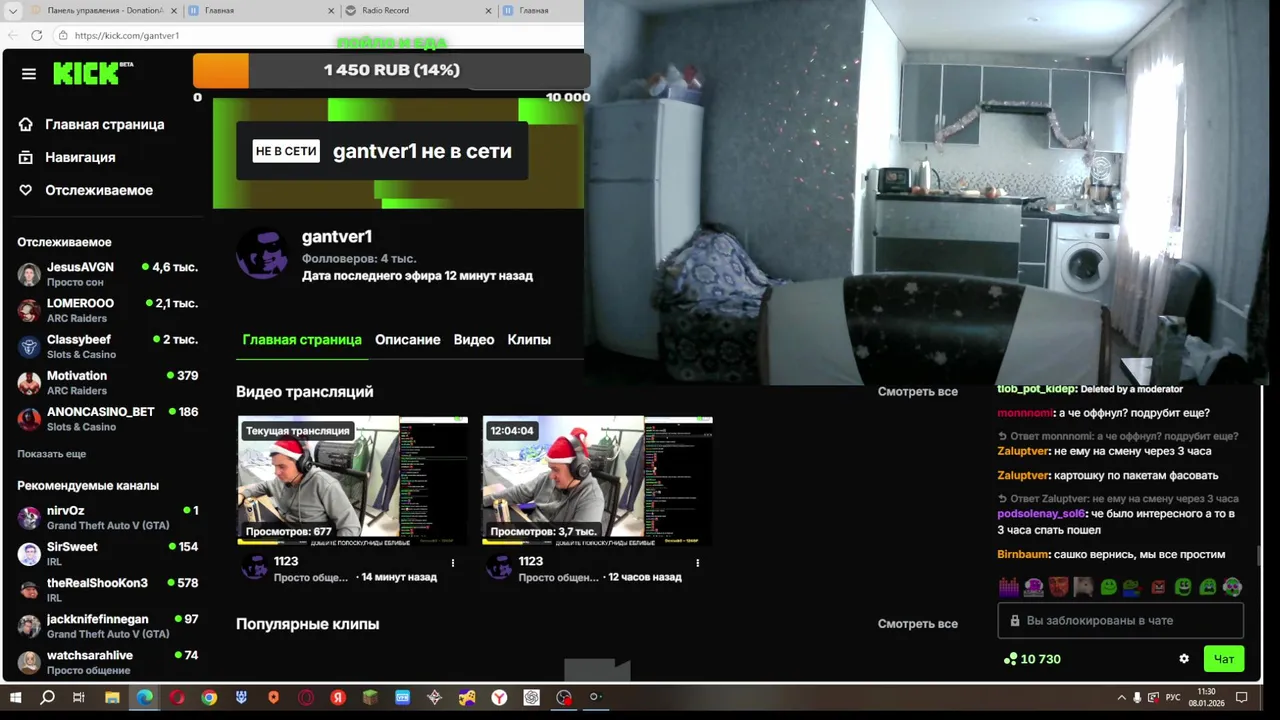Click the browser address bar URL
This screenshot has width=1280, height=720.
(x=127, y=35)
